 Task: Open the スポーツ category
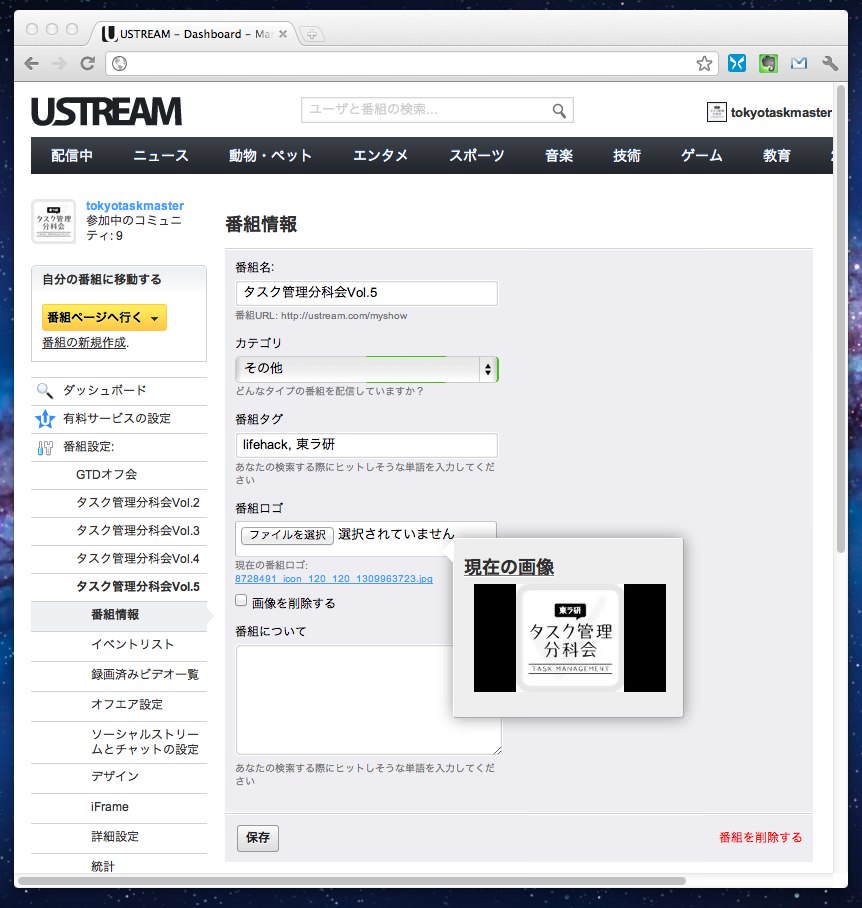click(476, 155)
